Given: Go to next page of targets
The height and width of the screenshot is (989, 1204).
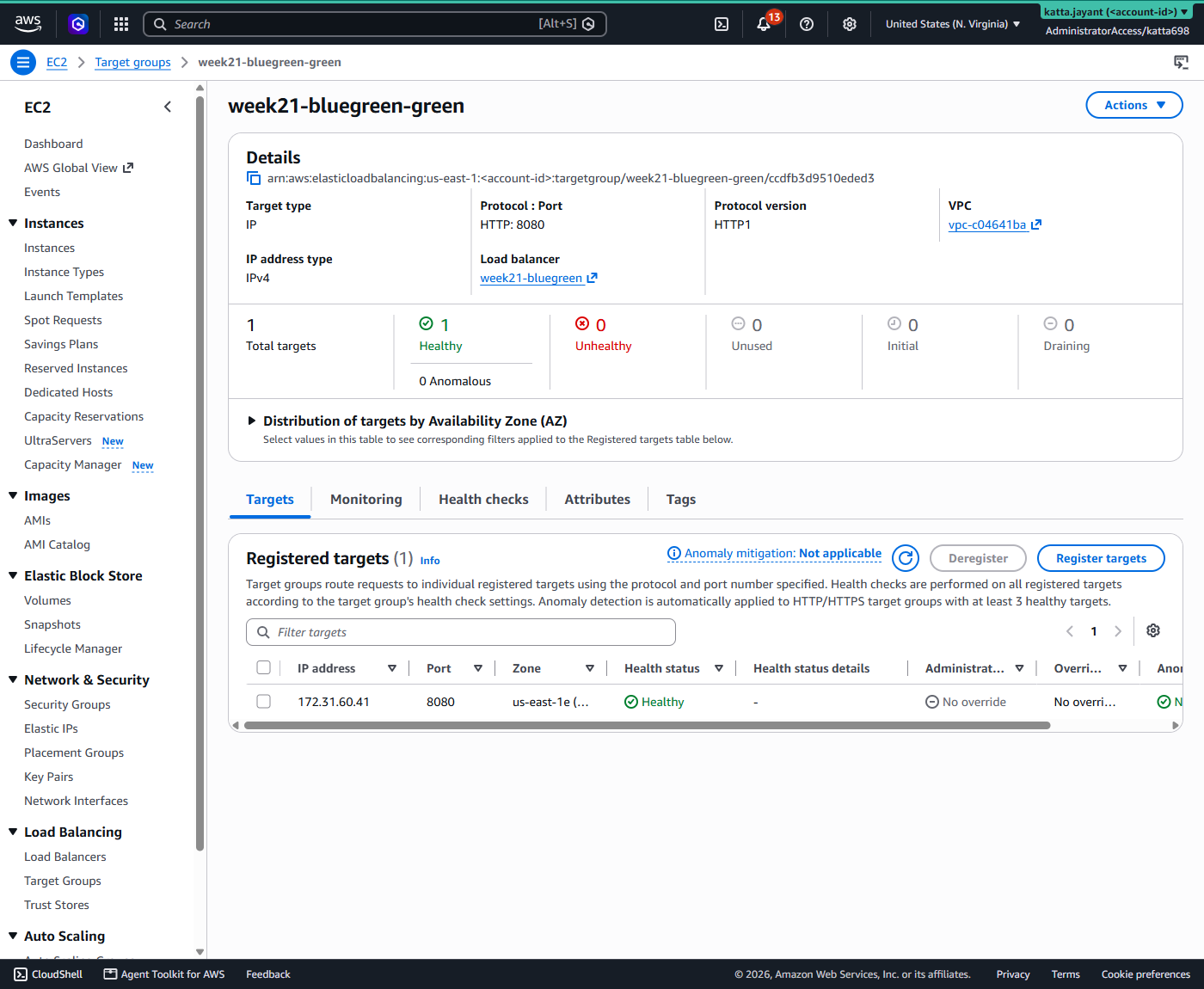Looking at the screenshot, I should point(1118,631).
